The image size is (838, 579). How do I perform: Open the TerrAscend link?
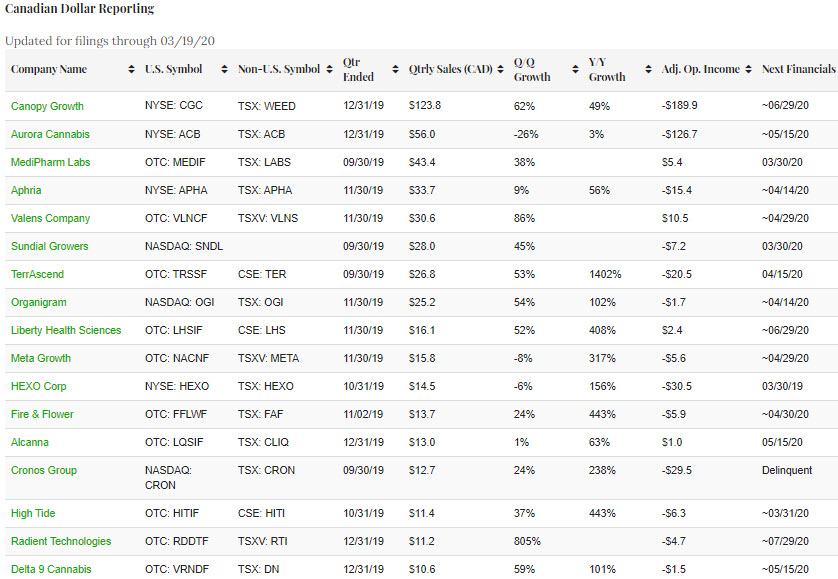(x=36, y=274)
